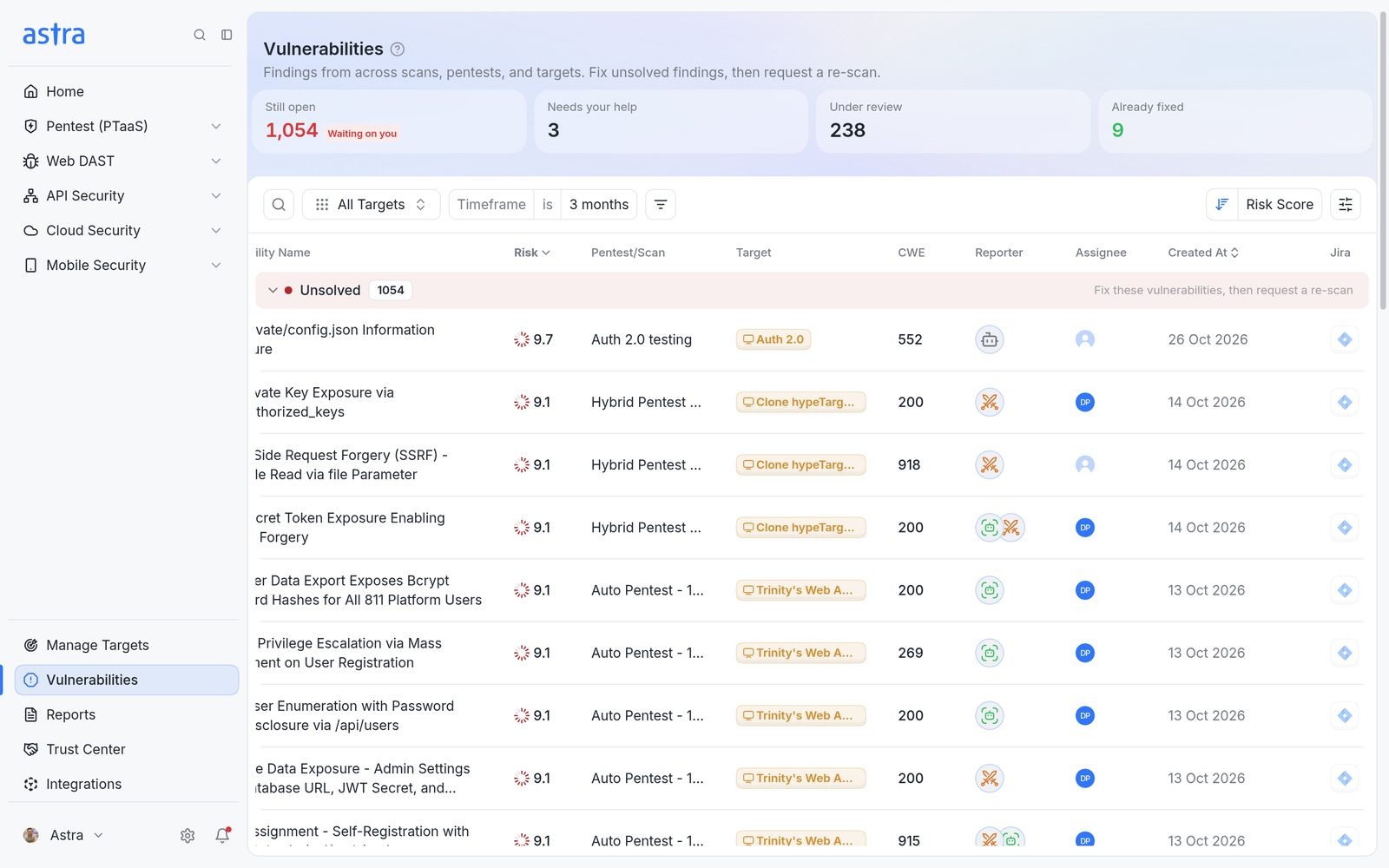Open the All Targets dropdown
The image size is (1389, 868).
point(372,205)
